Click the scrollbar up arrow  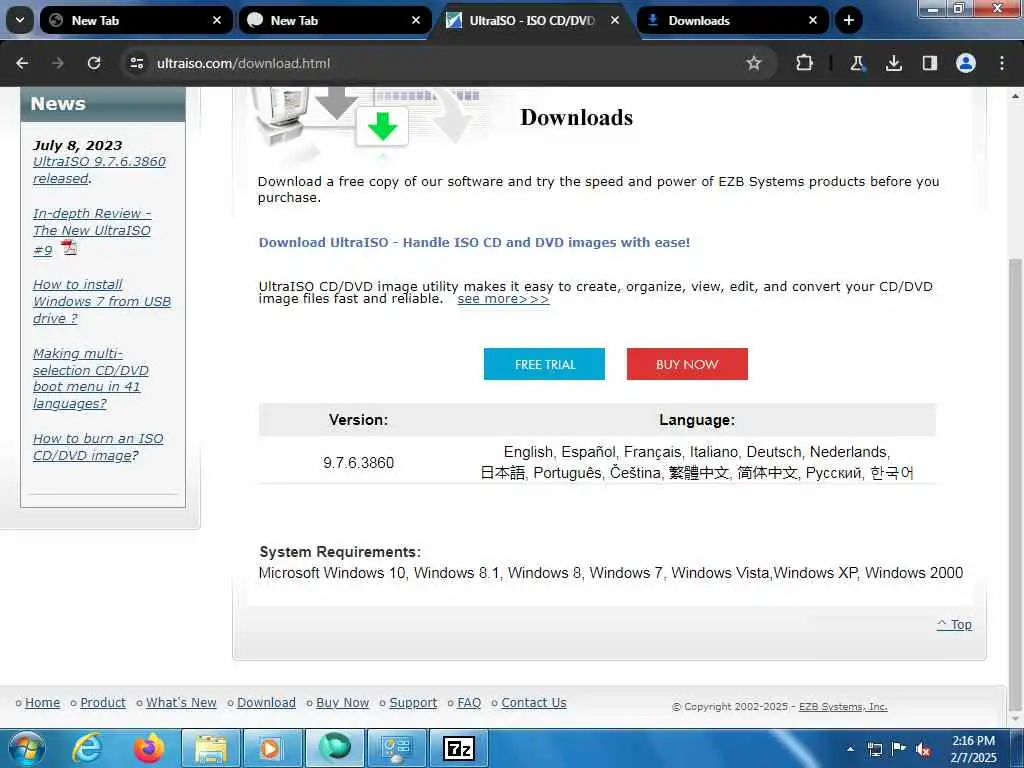(1015, 96)
